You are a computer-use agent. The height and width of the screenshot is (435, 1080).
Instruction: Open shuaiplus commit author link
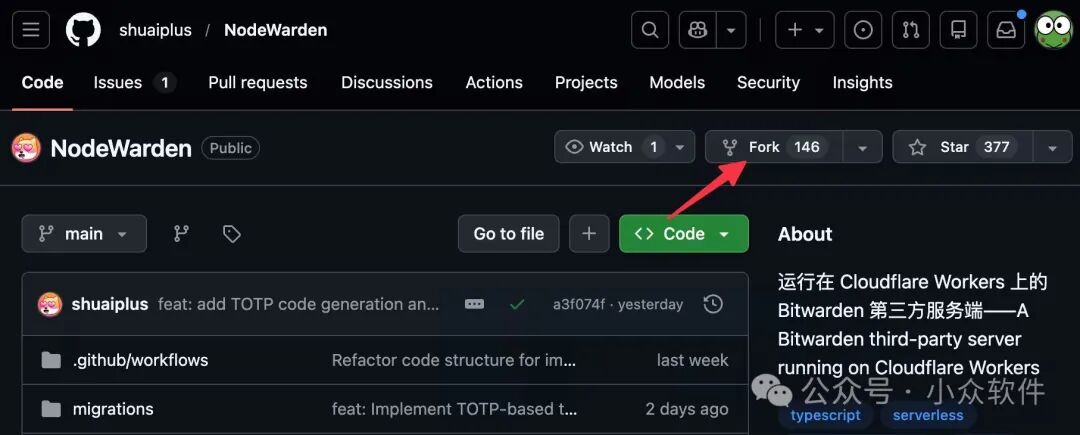[x=110, y=304]
